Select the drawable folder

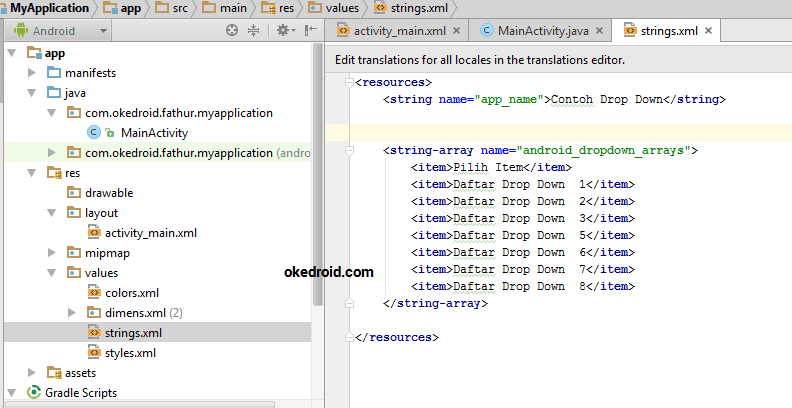coord(109,193)
